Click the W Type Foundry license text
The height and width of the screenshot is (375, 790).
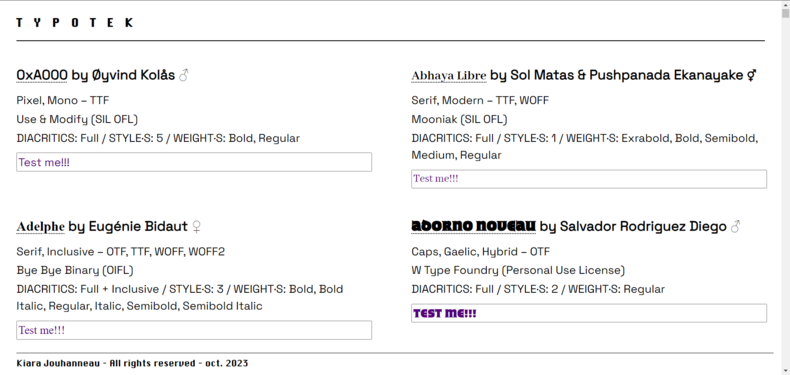[x=518, y=271]
